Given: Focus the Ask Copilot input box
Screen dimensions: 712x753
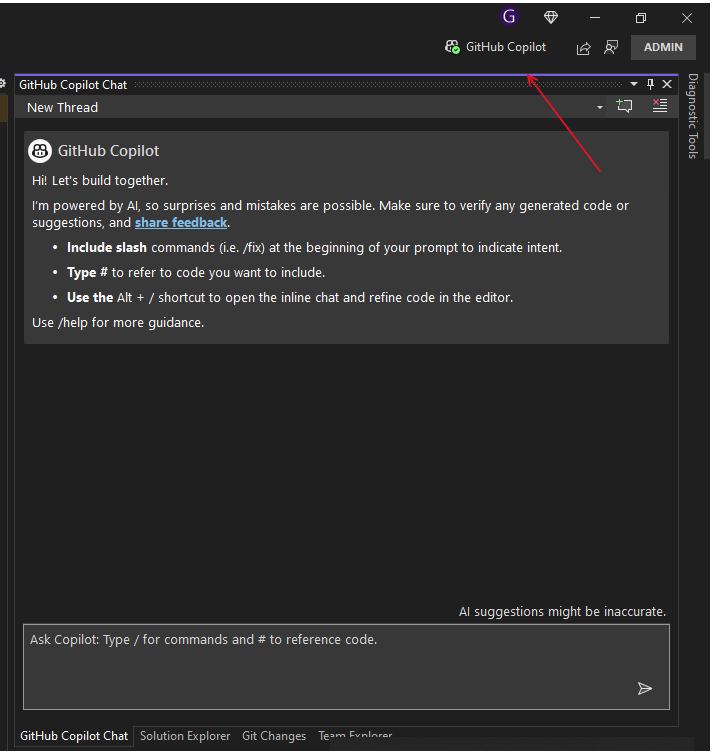Looking at the screenshot, I should click(346, 667).
